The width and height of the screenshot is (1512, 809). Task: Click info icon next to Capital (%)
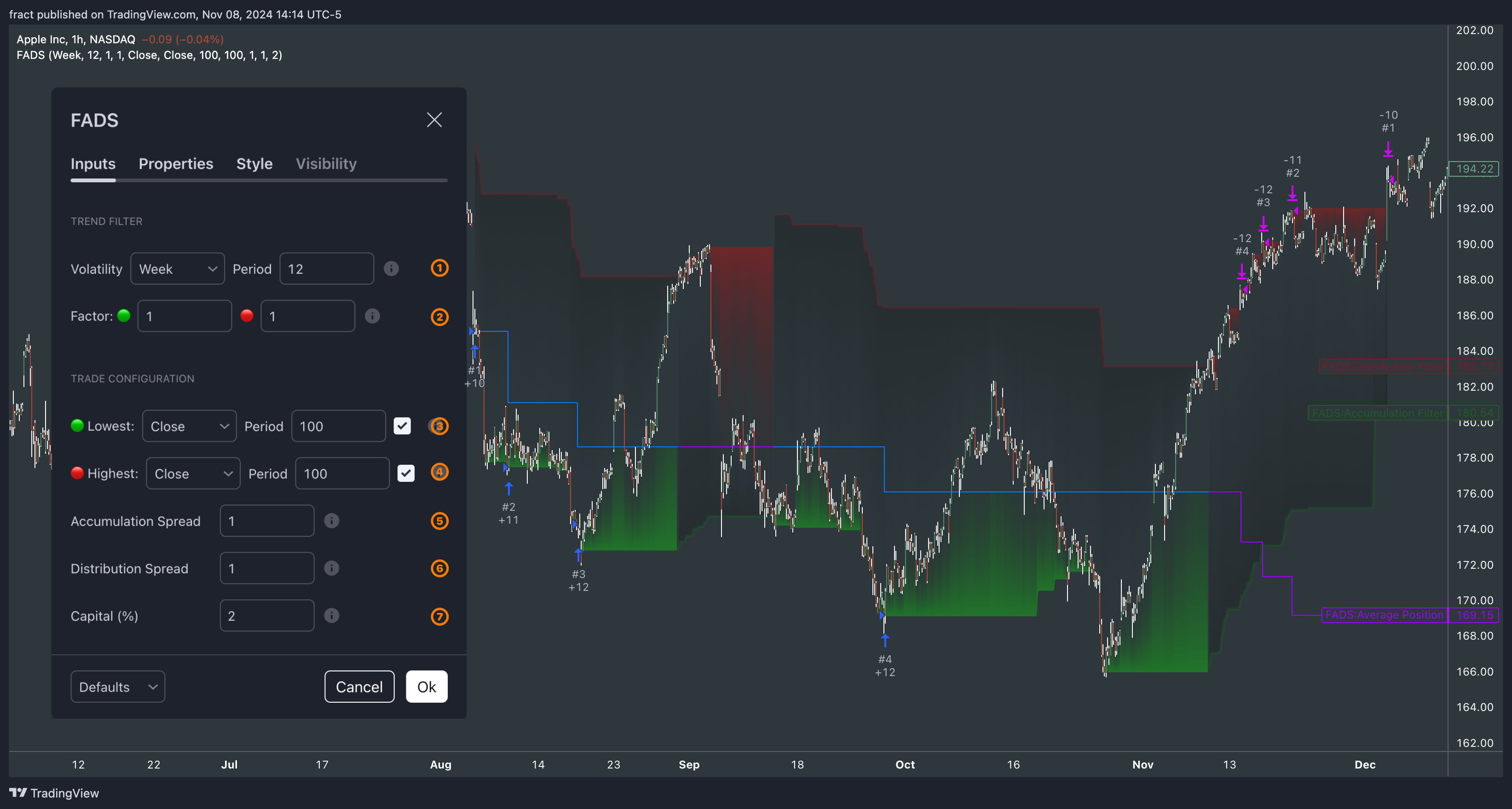point(332,615)
